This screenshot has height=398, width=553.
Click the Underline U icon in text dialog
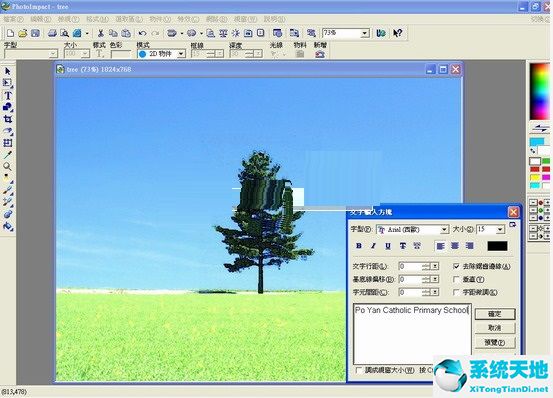pos(388,246)
